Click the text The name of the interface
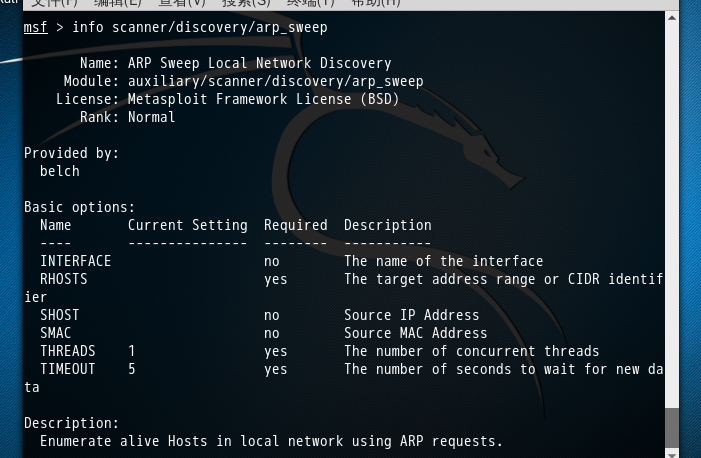The height and width of the screenshot is (458, 701). [x=443, y=261]
